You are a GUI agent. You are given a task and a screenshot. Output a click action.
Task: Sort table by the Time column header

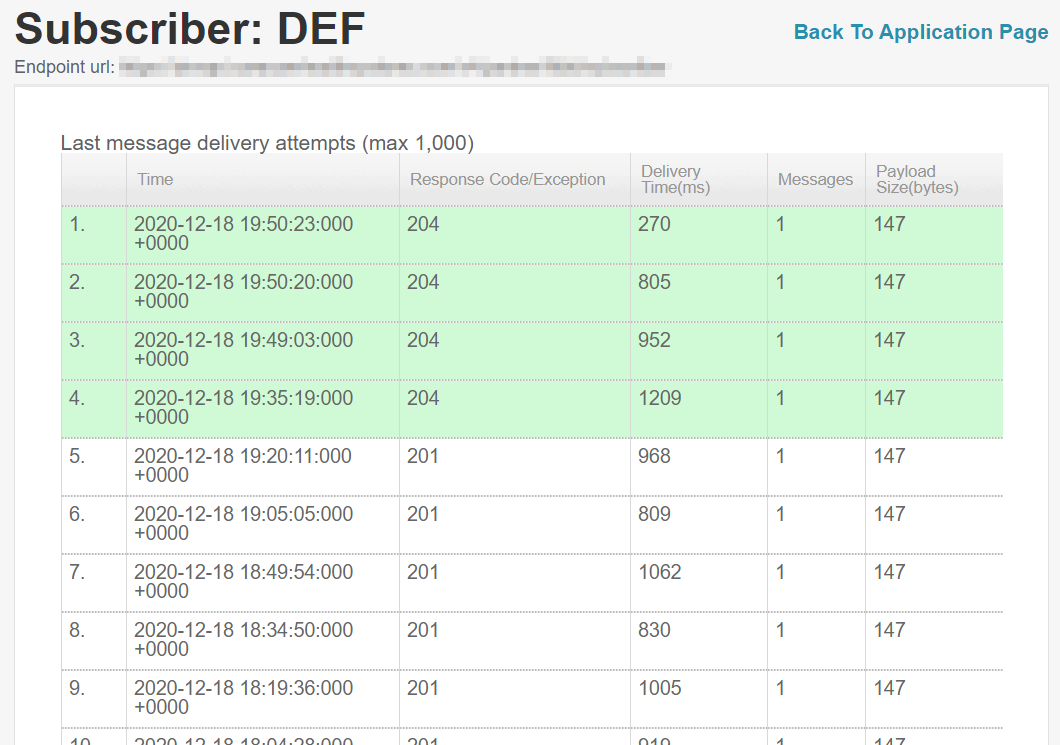click(x=155, y=178)
